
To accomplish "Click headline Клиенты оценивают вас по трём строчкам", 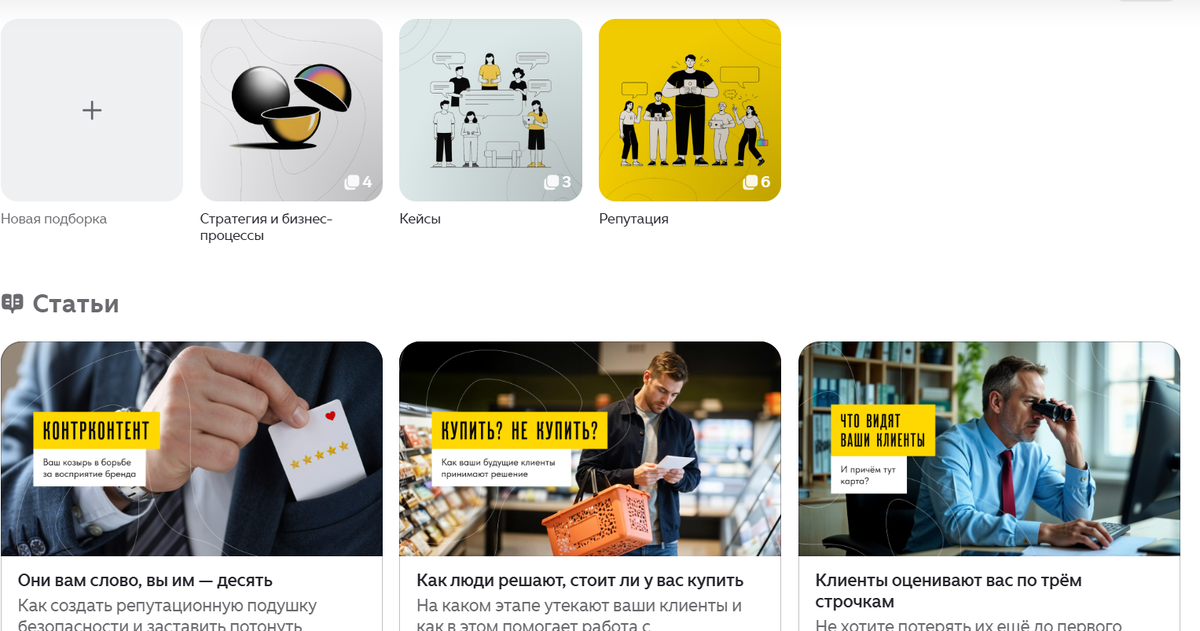I will pos(948,591).
